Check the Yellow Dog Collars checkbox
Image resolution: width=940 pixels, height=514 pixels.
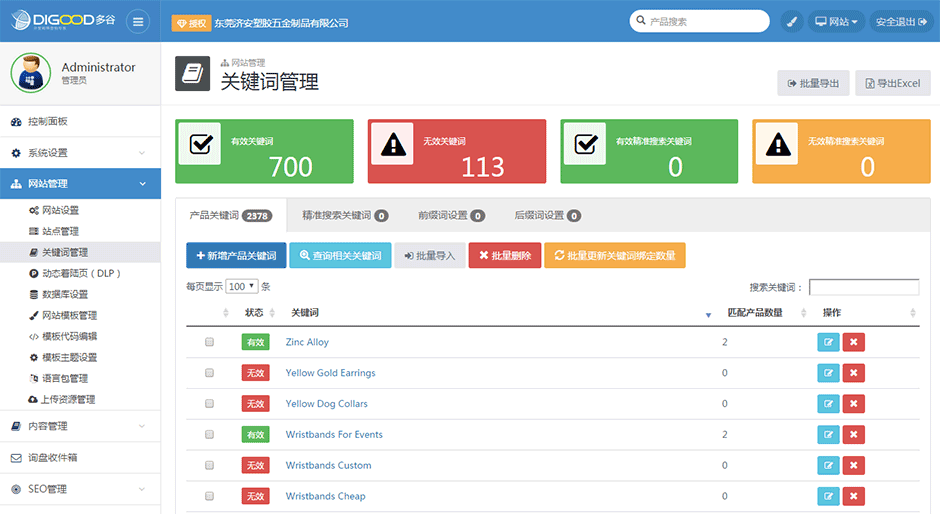pos(209,404)
